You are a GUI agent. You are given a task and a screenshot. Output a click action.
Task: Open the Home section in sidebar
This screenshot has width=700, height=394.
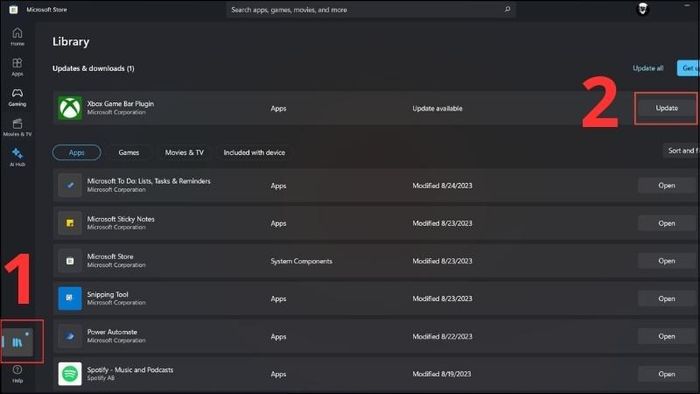point(17,37)
